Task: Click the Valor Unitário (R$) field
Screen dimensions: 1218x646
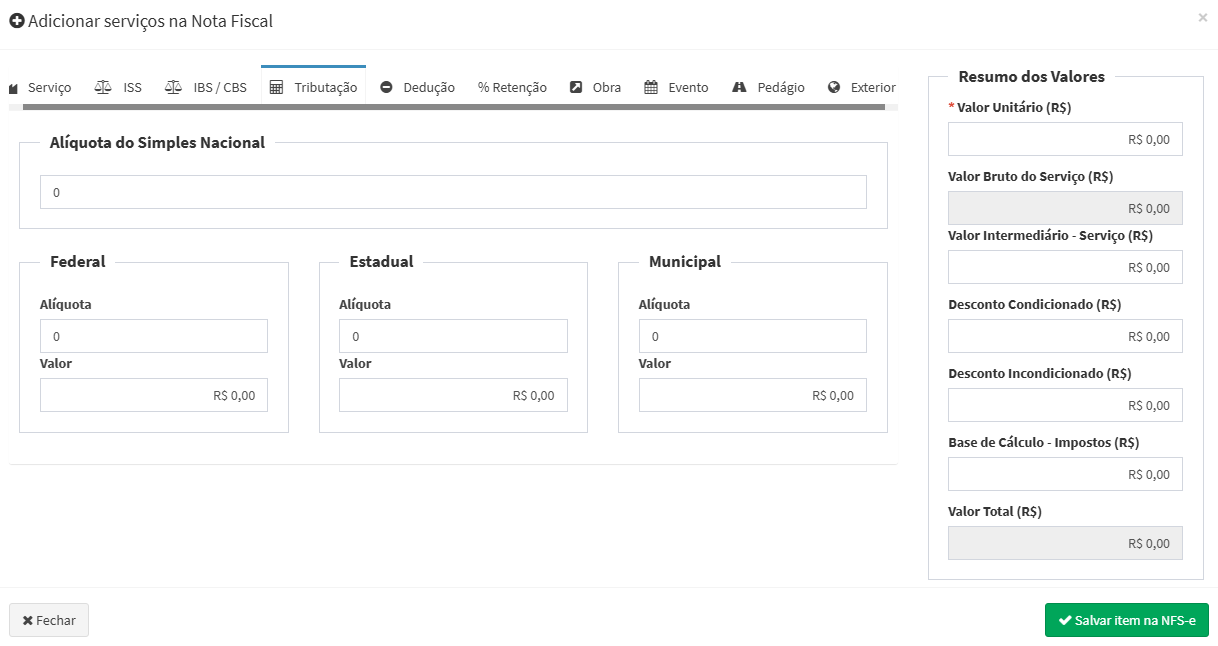Action: (x=1065, y=139)
